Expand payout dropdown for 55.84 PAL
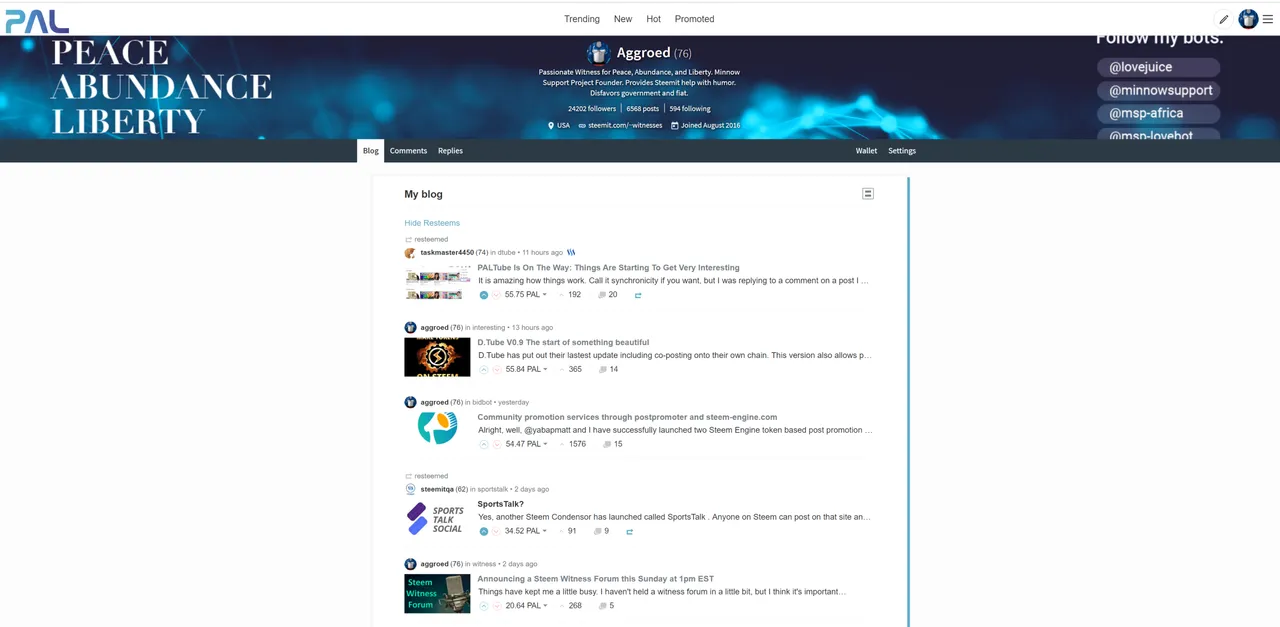The image size is (1280, 627). [x=545, y=369]
